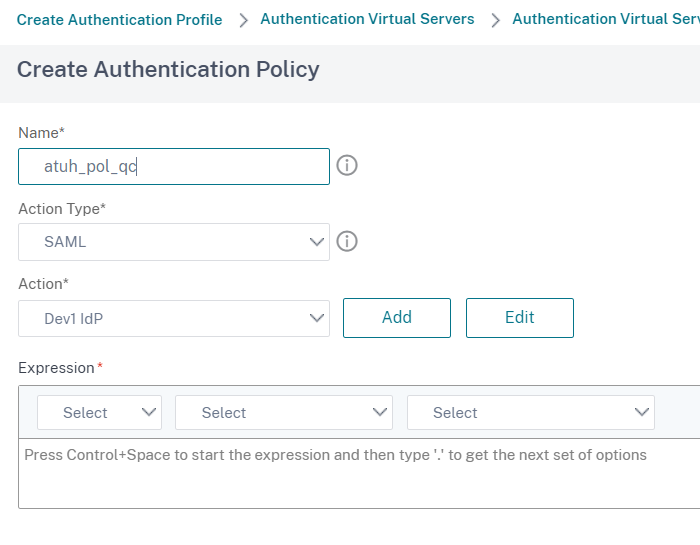
Task: Focus the Name field containing atuh_pol_qc
Action: (x=173, y=166)
